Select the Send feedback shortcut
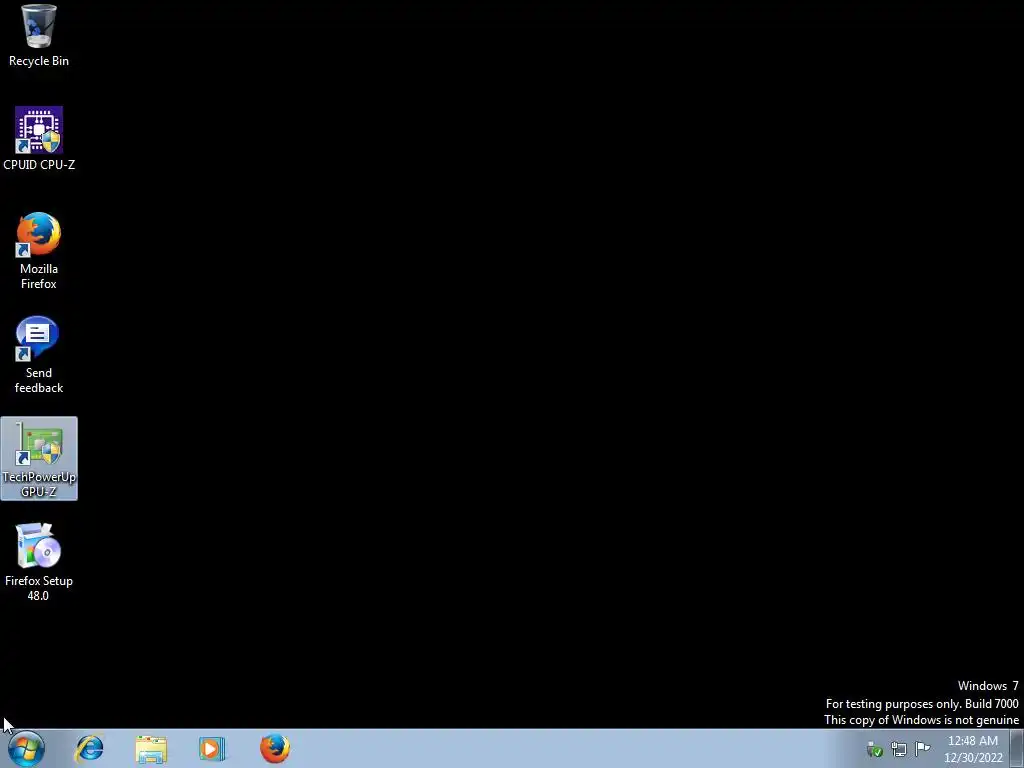The width and height of the screenshot is (1024, 768). click(39, 355)
